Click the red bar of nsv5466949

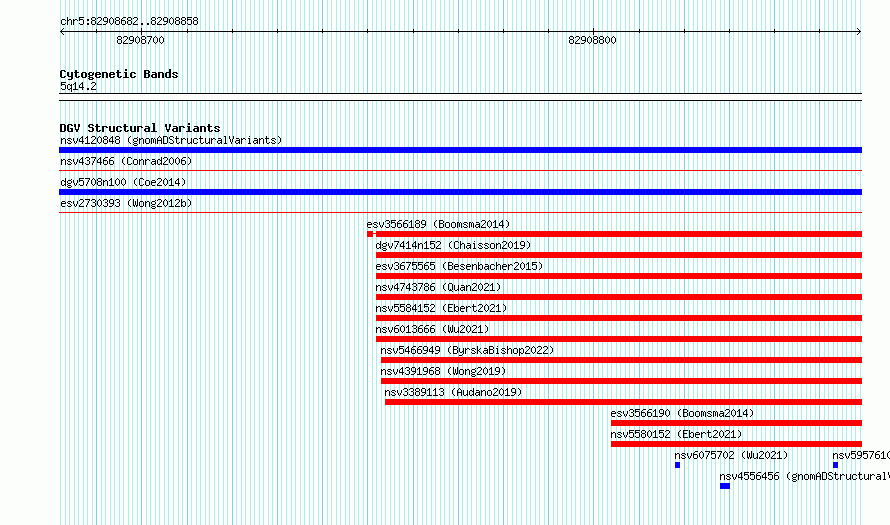[x=622, y=360]
